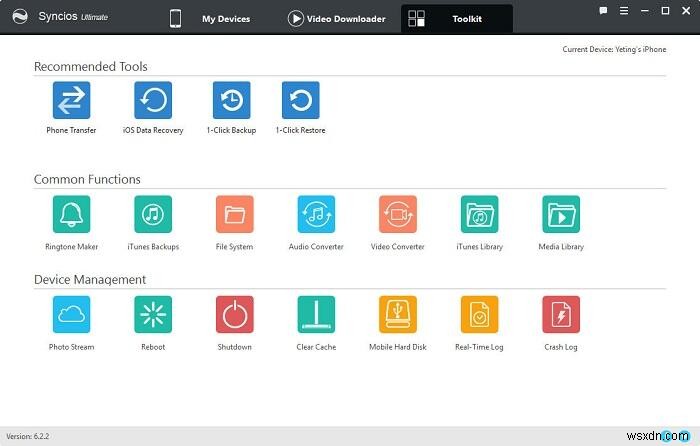Minimize the Syncios window
700x446 pixels.
tap(645, 11)
